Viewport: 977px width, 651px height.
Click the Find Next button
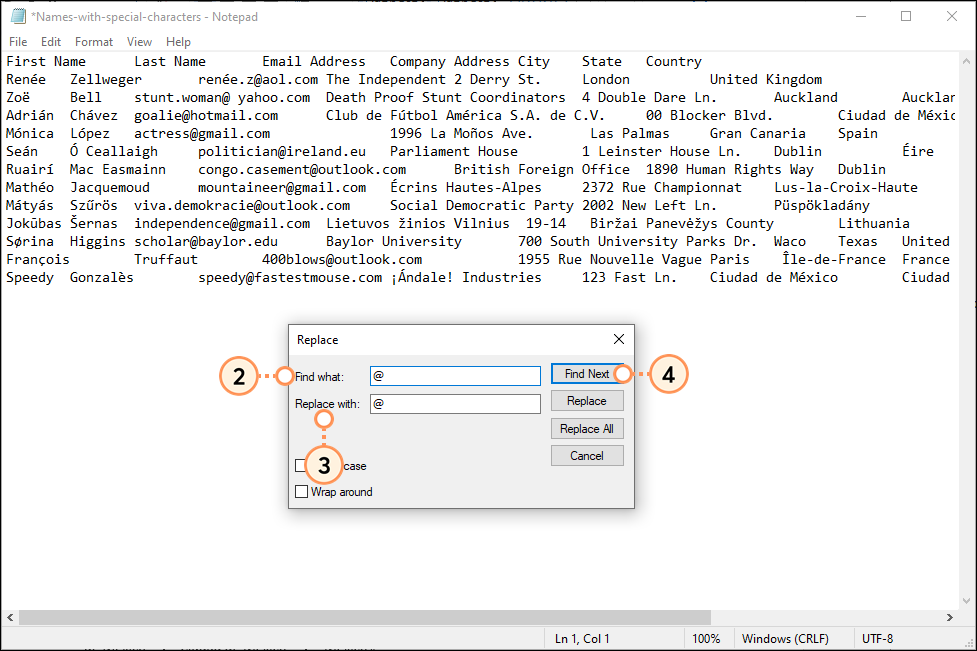tap(587, 374)
